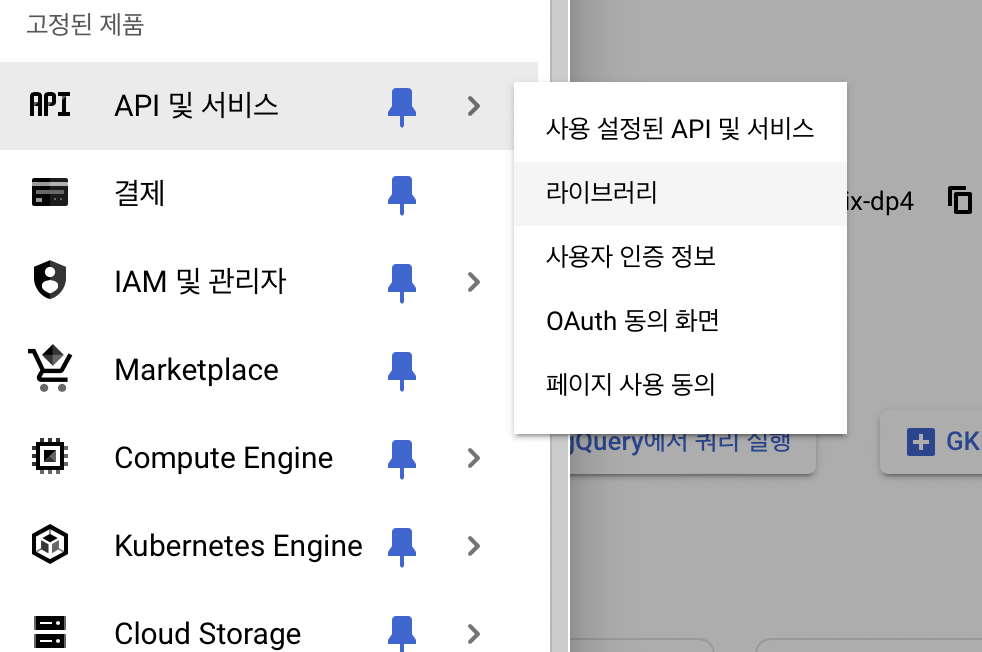Expand the Cloud Storage submenu chevron
Screen dimensions: 982x652
coord(474,634)
